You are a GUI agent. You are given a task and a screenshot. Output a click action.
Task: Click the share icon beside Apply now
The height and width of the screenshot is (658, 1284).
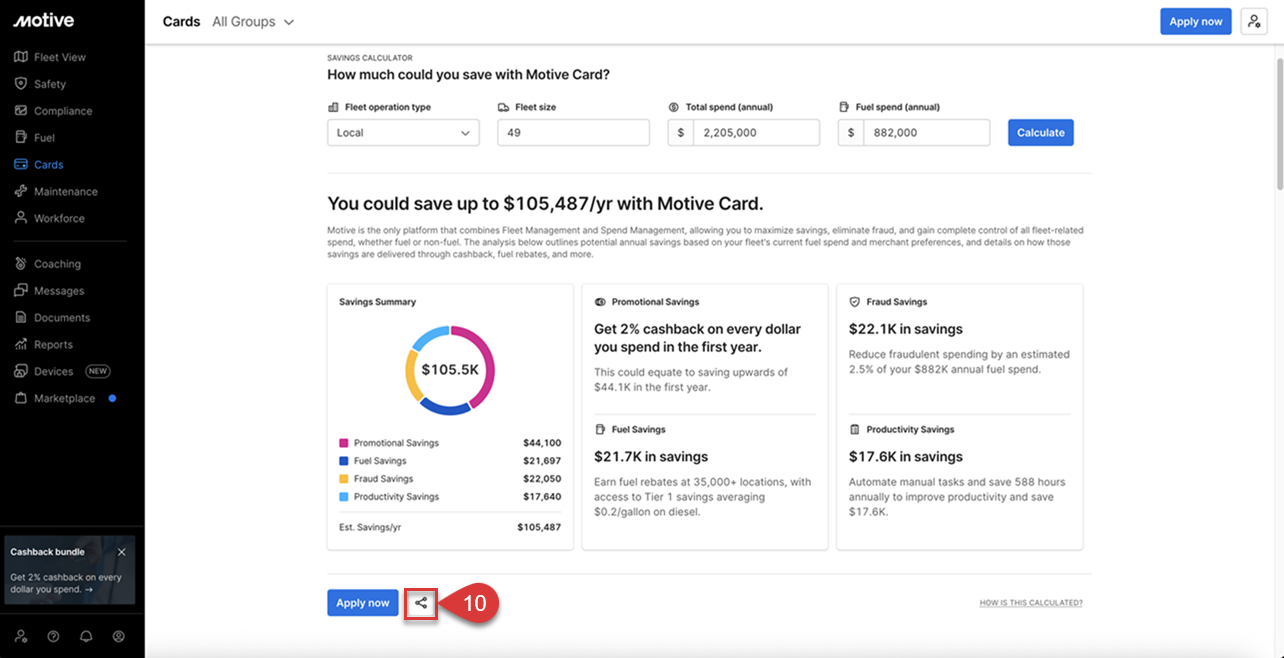point(421,603)
